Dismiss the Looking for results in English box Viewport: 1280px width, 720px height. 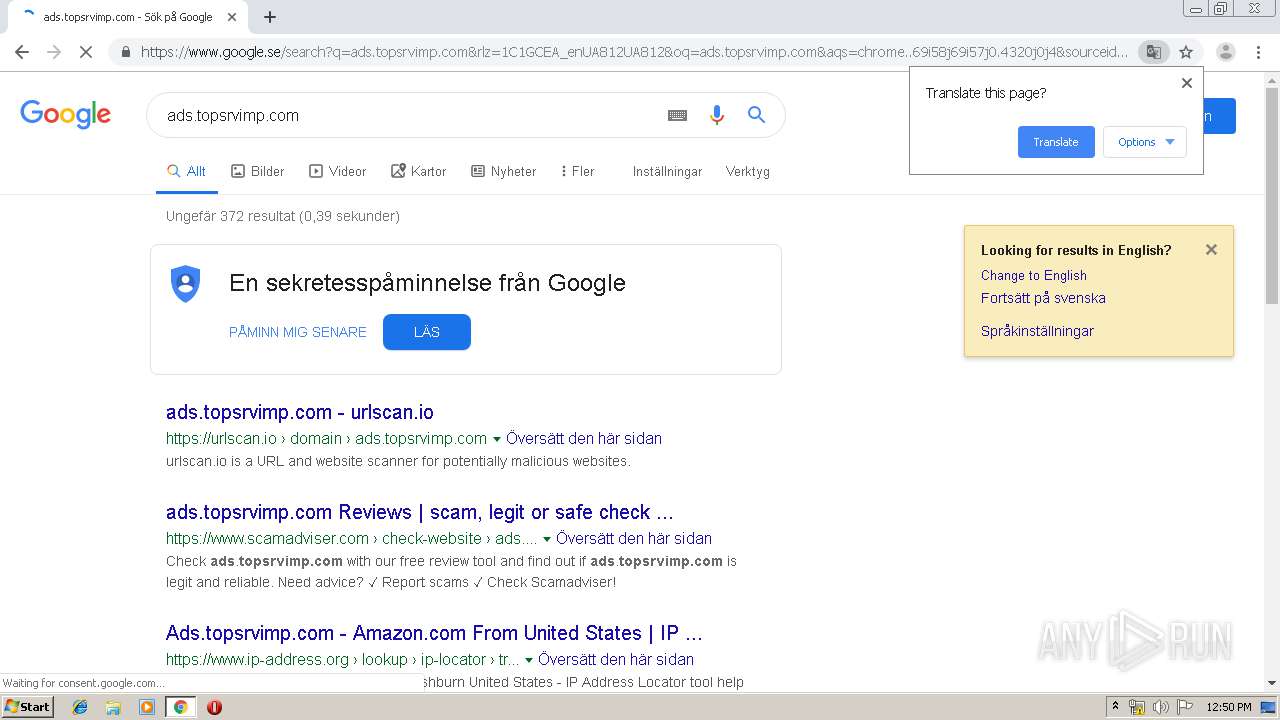pos(1211,250)
